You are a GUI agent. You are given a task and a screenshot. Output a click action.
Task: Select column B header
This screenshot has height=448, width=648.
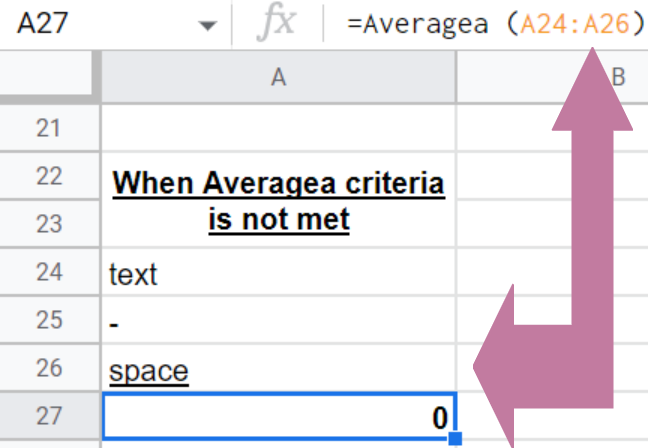tap(617, 77)
